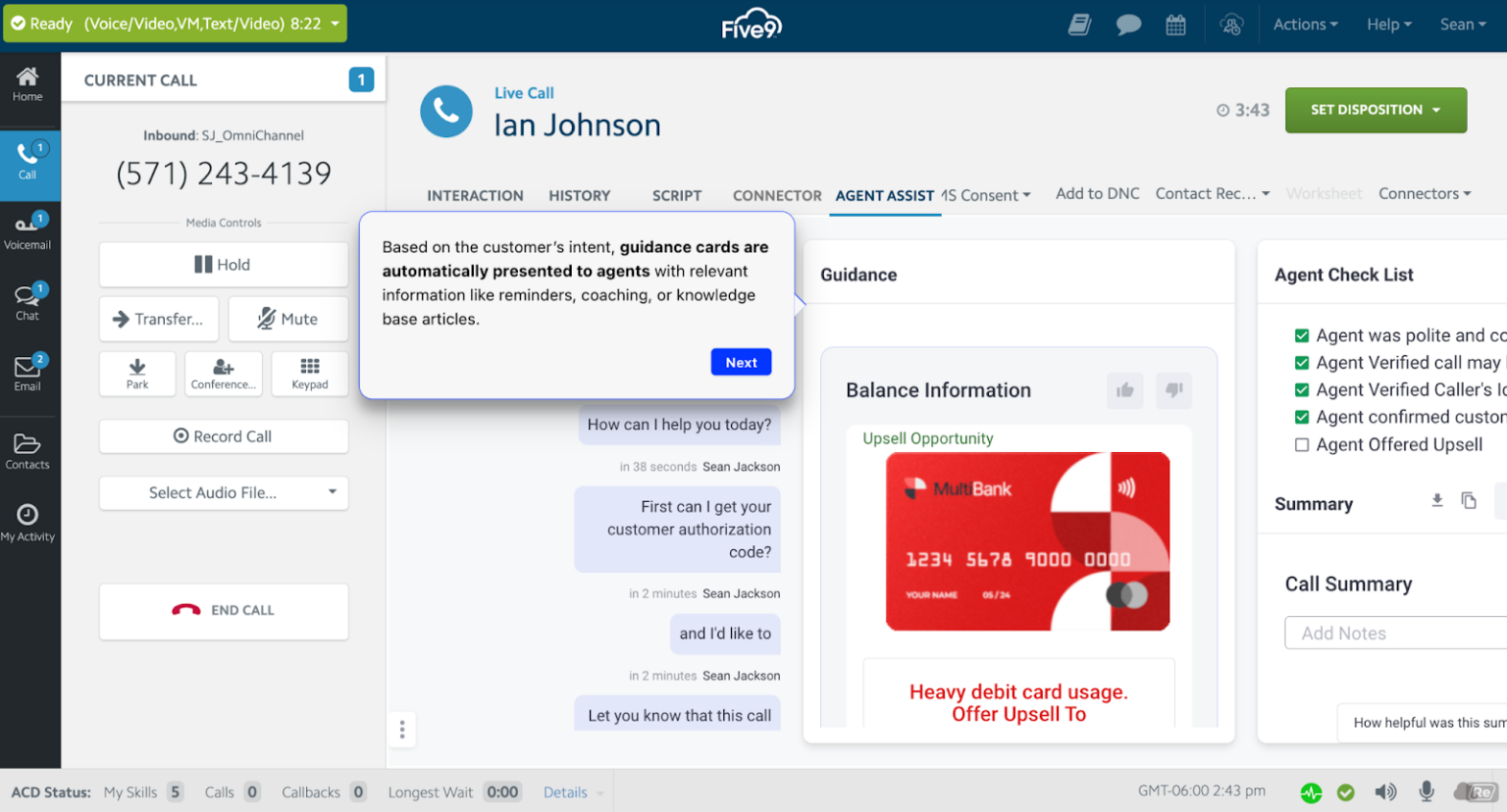Open the Keypad media control
The width and height of the screenshot is (1507, 812).
click(310, 374)
